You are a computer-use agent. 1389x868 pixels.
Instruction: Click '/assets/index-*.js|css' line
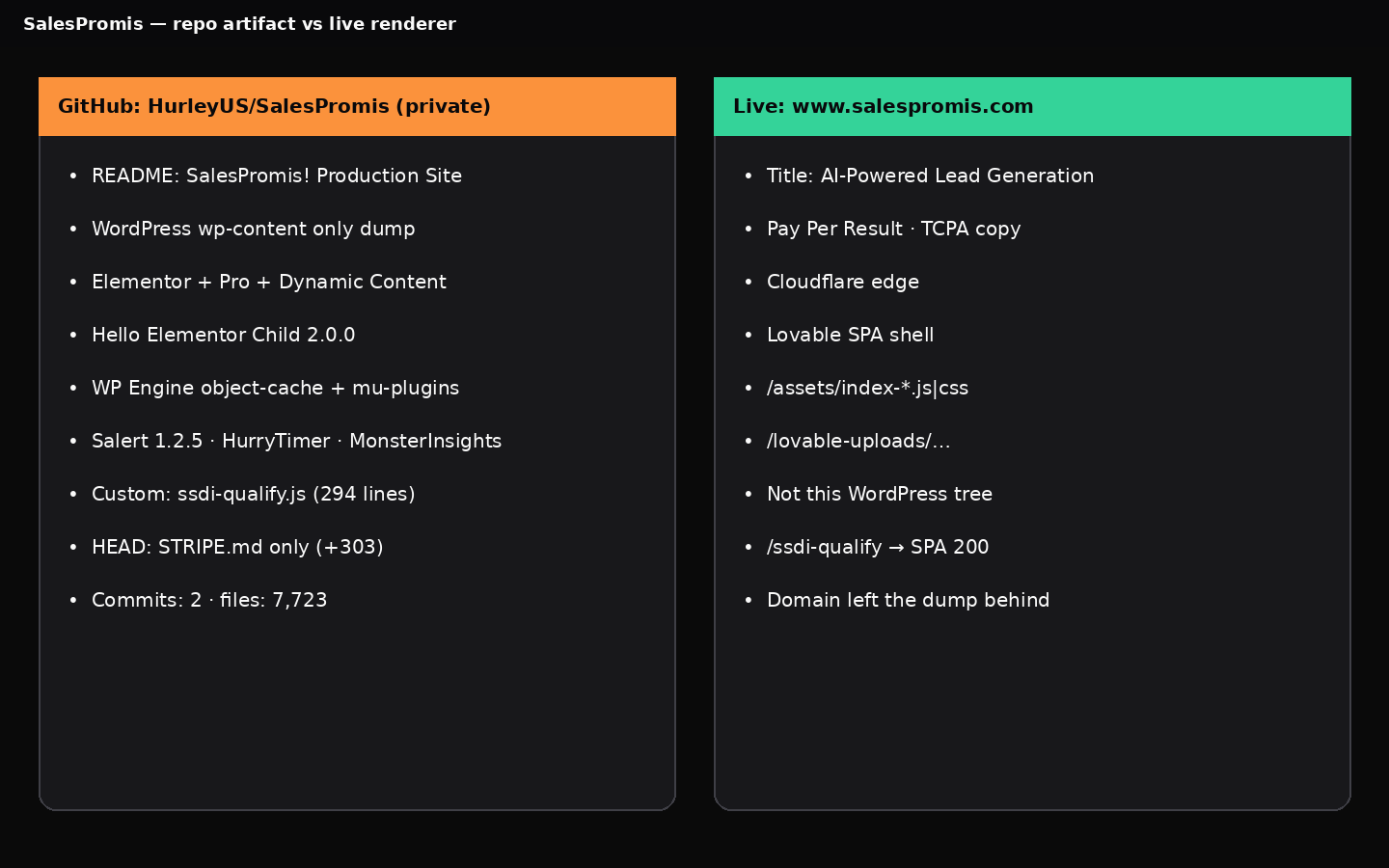[x=867, y=388]
